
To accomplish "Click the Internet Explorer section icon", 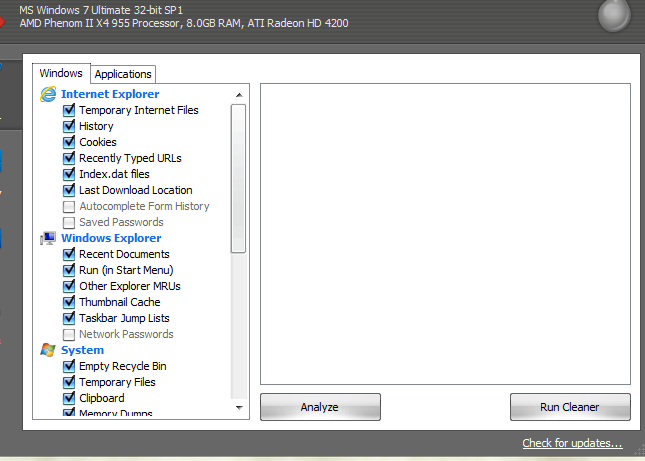I will click(47, 94).
